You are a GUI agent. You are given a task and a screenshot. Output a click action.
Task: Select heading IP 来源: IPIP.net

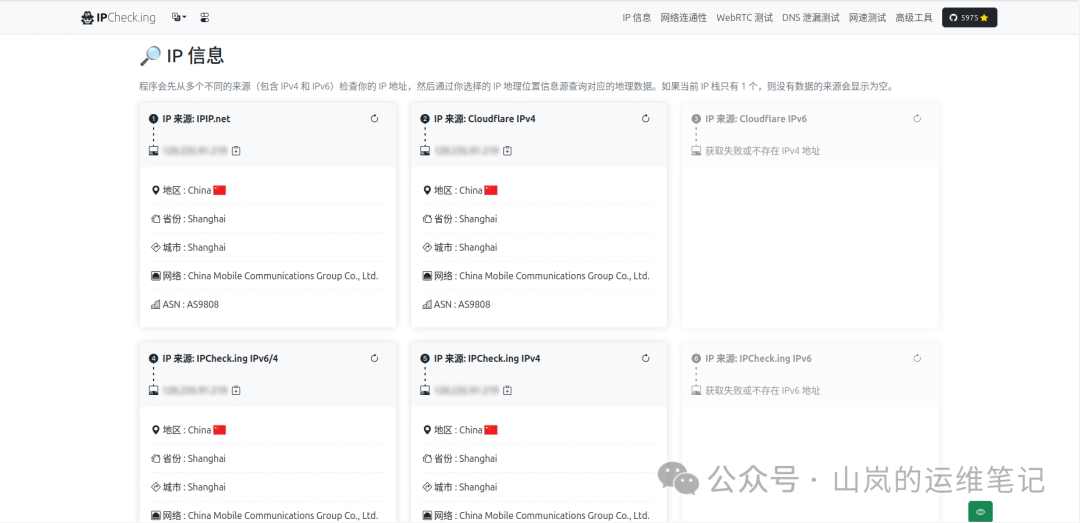tap(196, 119)
